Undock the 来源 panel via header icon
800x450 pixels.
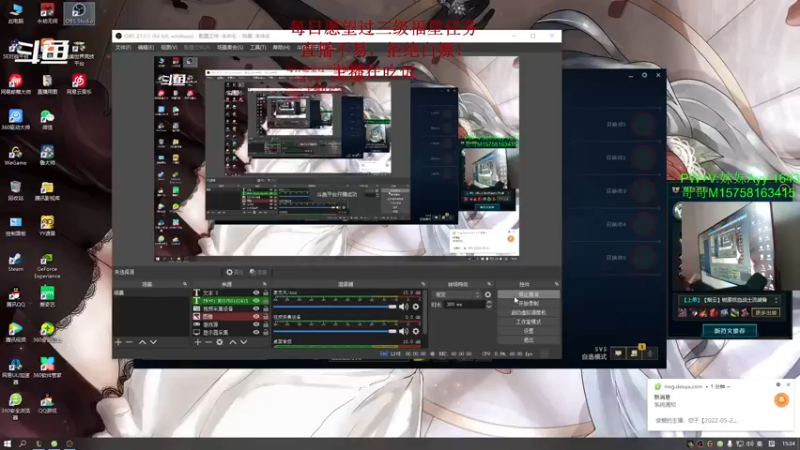tap(264, 284)
